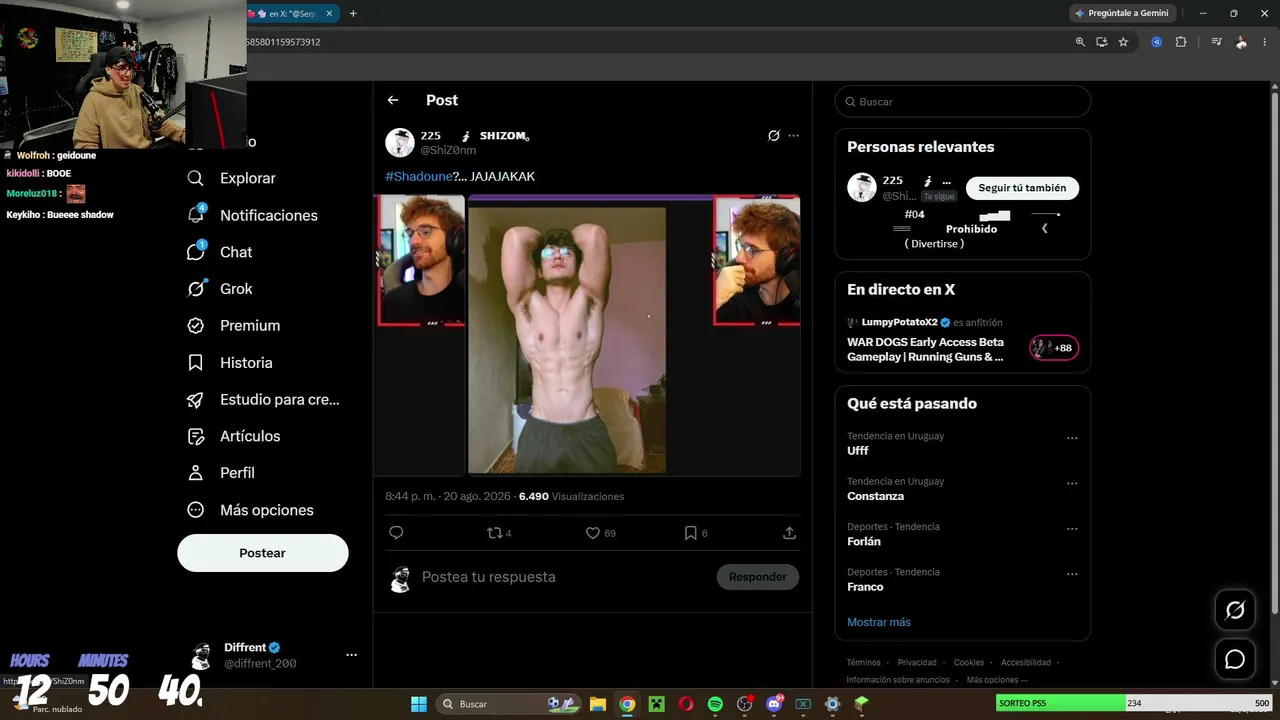Open the Más opciones footer link
Viewport: 1280px width, 720px height.
pyautogui.click(x=996, y=680)
